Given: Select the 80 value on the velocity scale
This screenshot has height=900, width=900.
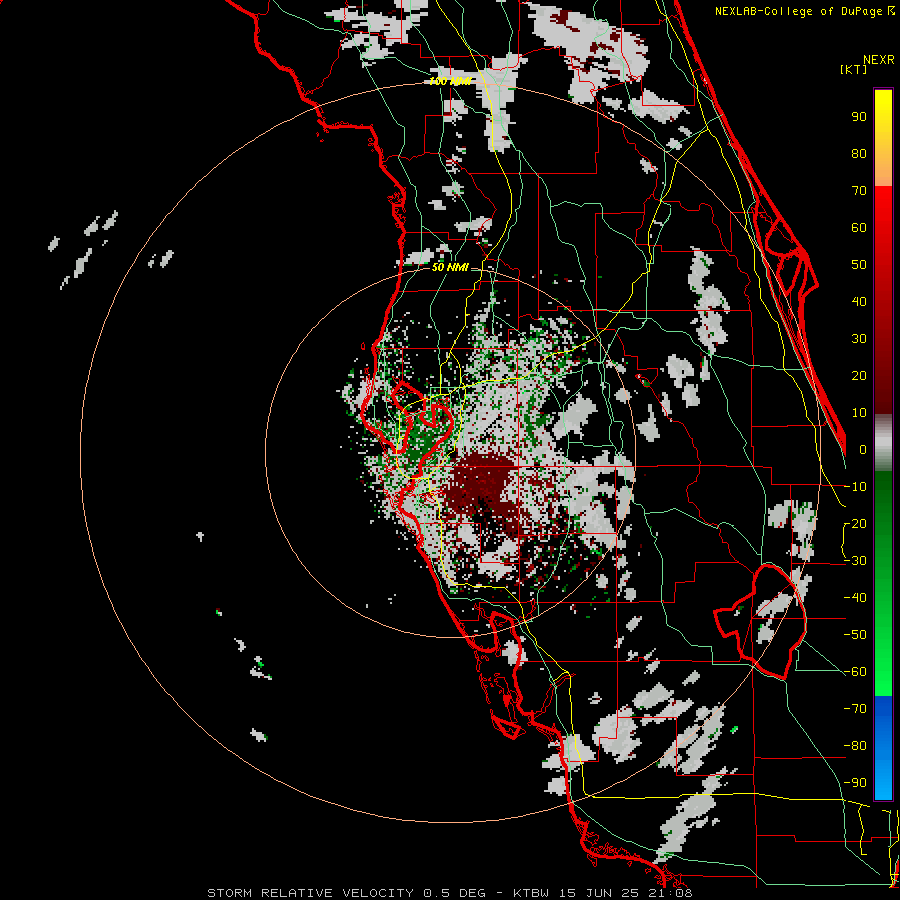Looking at the screenshot, I should click(x=859, y=153).
